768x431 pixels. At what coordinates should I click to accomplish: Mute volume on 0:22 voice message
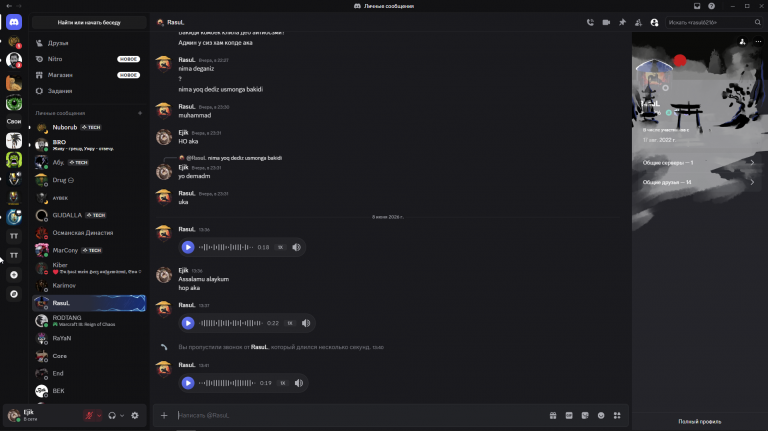tap(306, 323)
